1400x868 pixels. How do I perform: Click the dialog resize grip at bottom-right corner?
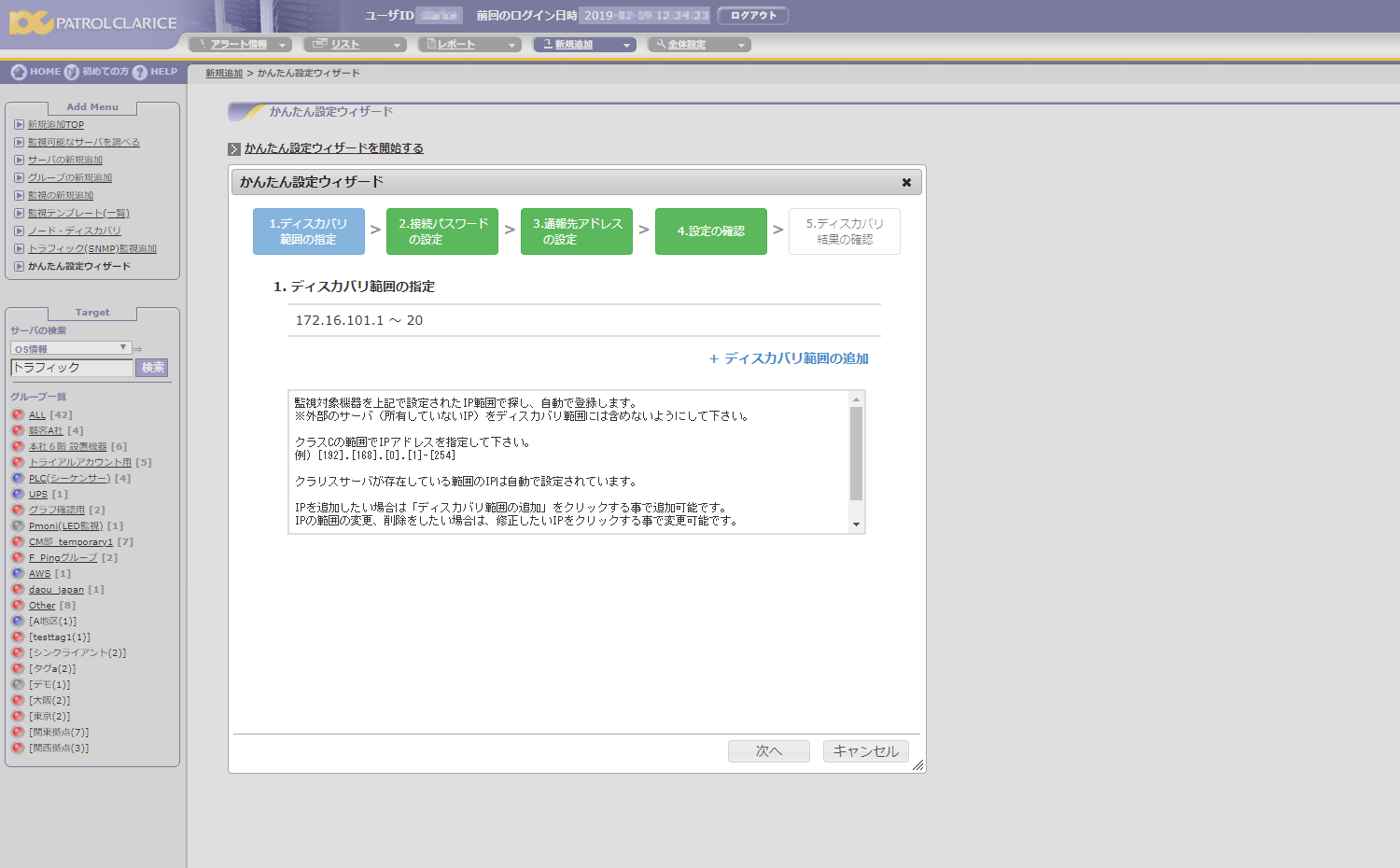click(x=918, y=765)
